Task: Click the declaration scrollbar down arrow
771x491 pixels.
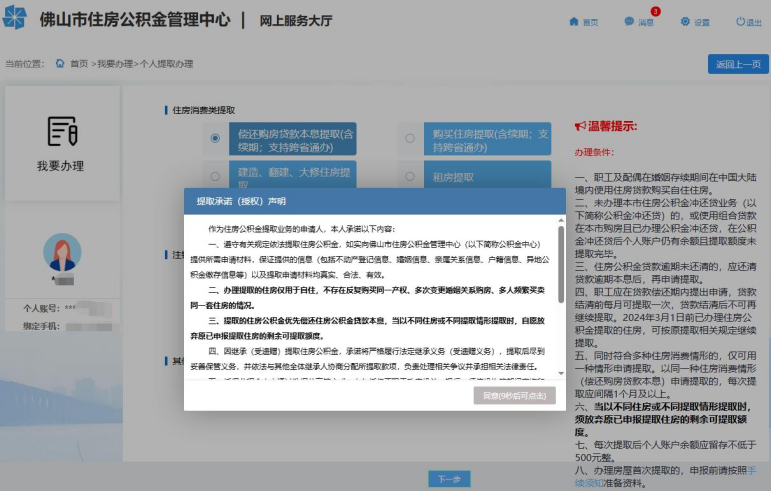Action: click(561, 374)
